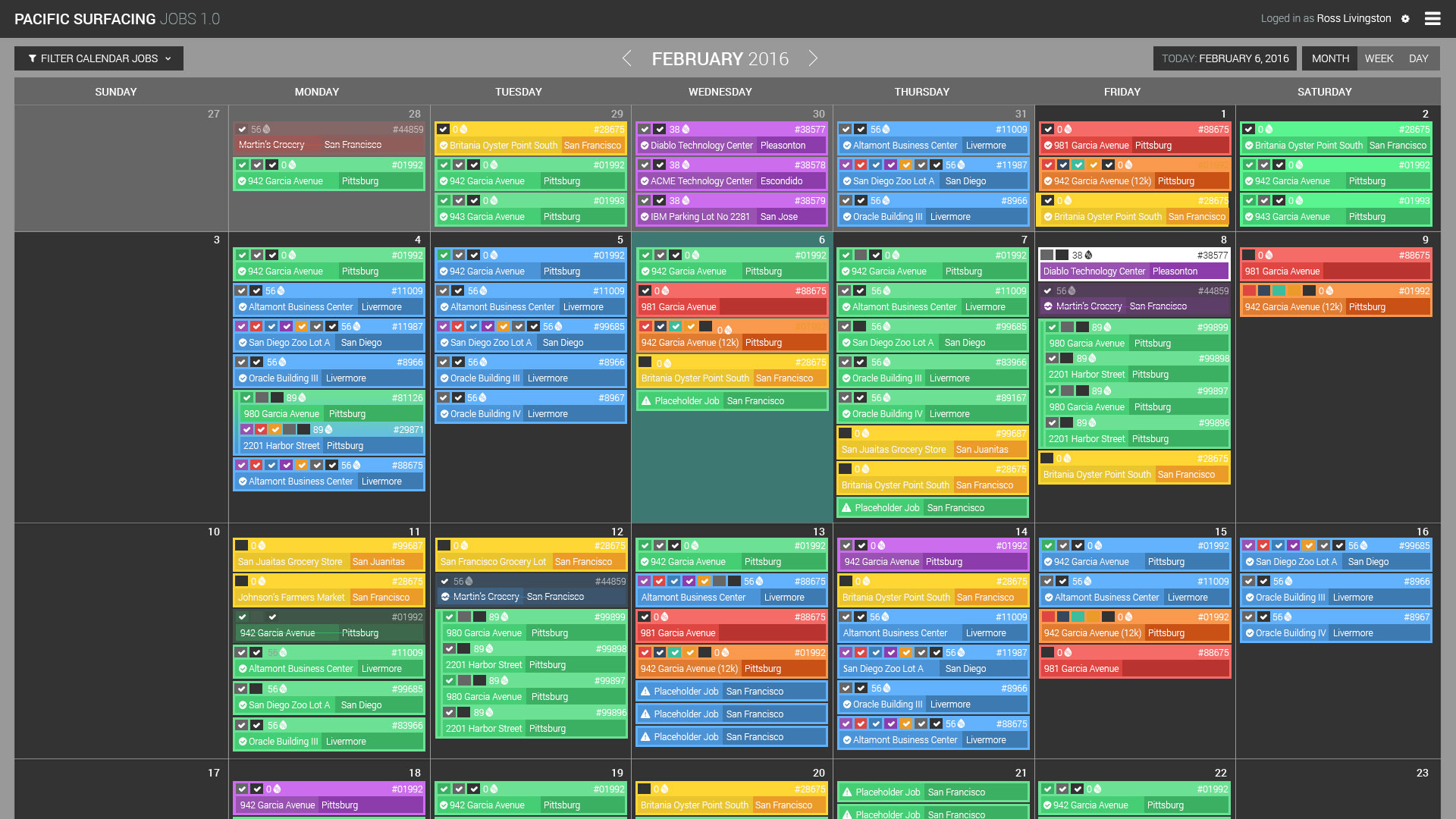Expand the Filter Calendar Jobs dropdown
The image size is (1456, 819).
[99, 58]
